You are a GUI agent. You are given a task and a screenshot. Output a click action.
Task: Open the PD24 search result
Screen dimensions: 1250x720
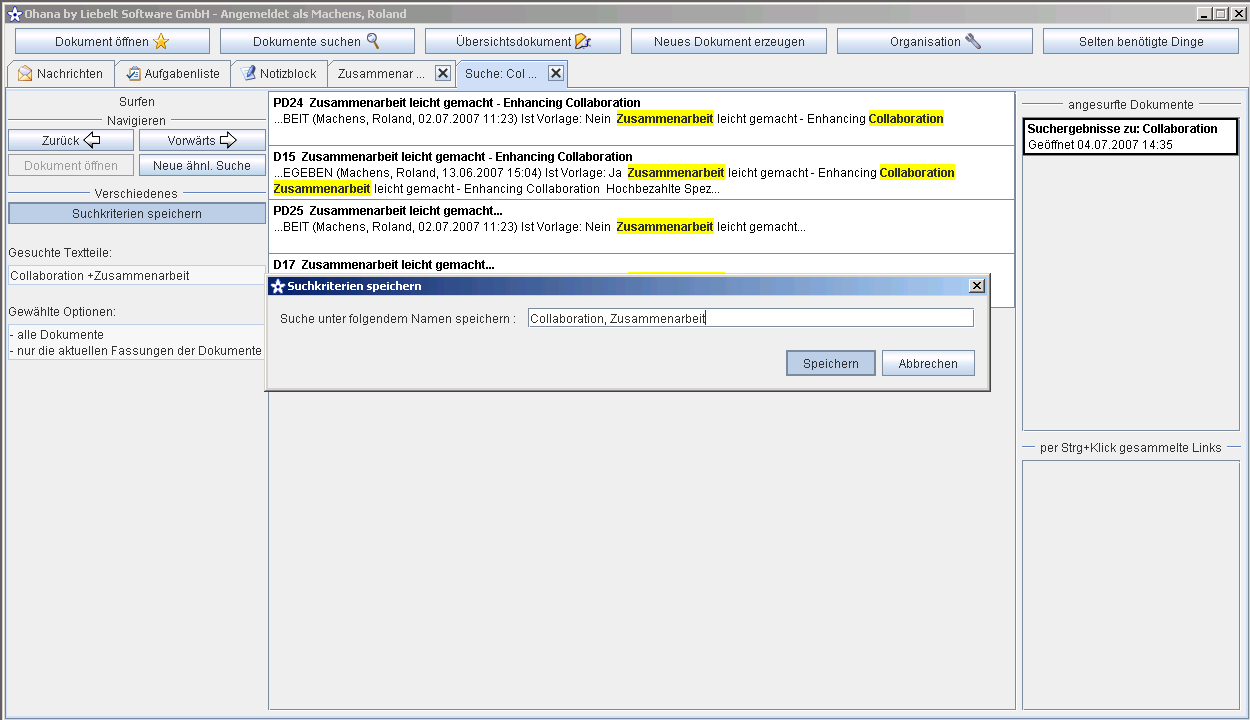pyautogui.click(x=456, y=103)
